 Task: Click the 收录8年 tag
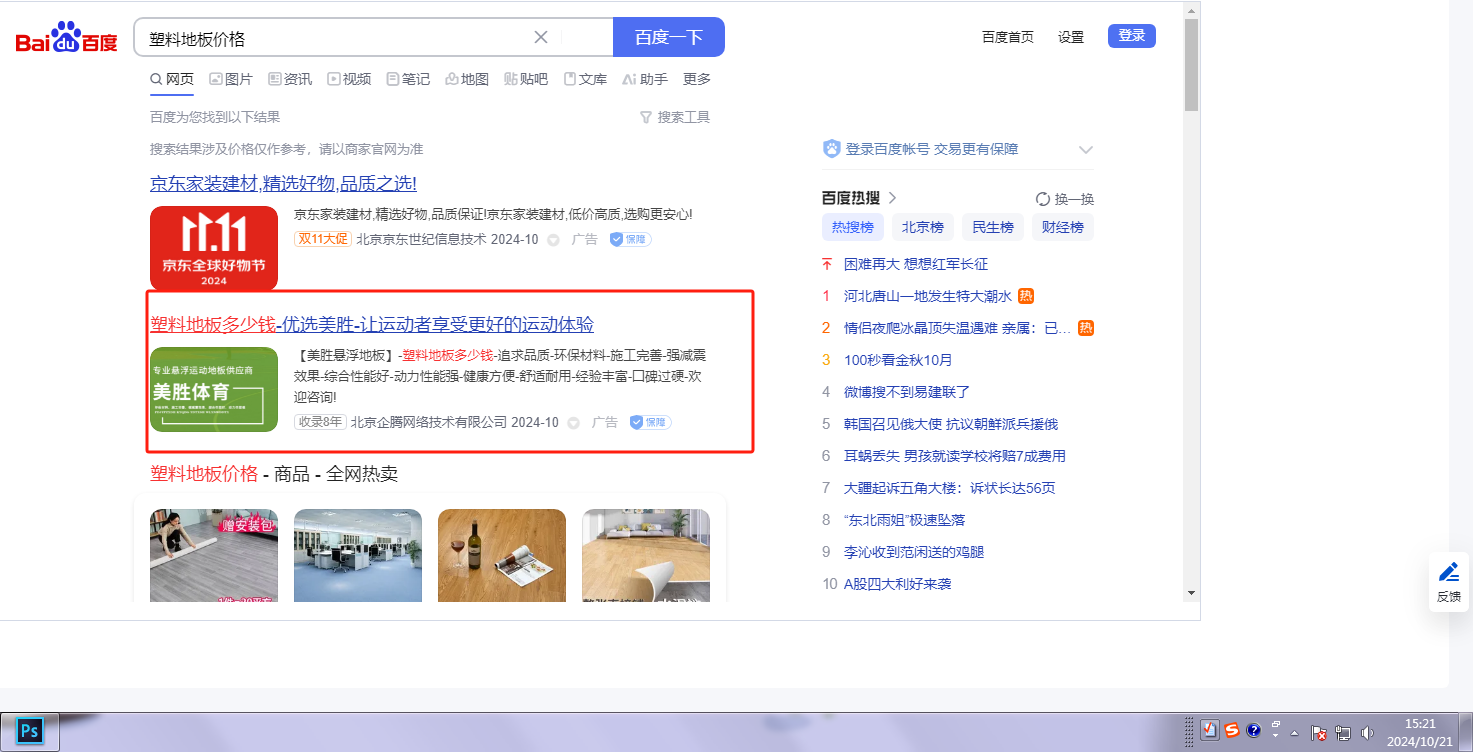tap(320, 422)
